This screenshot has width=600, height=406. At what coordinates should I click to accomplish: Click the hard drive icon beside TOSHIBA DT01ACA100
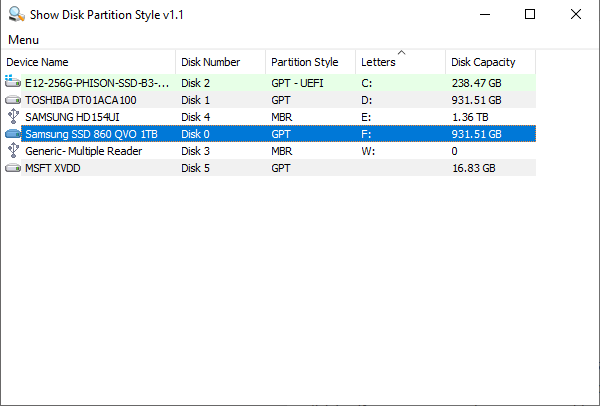click(12, 100)
